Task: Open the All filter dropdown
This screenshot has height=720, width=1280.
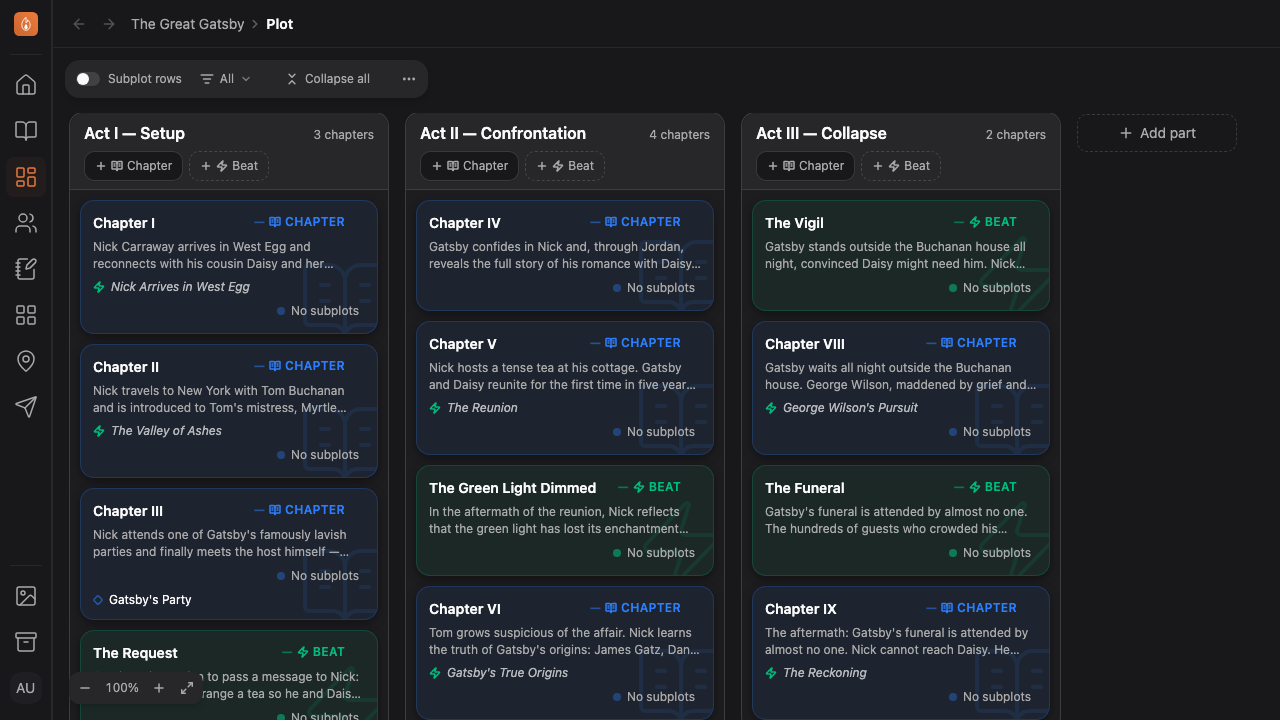Action: [226, 79]
